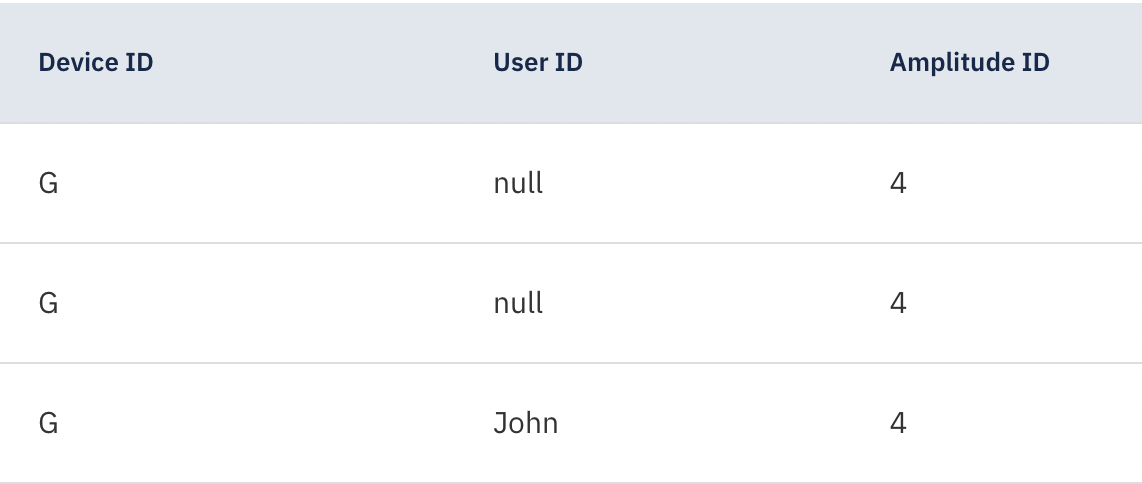This screenshot has height=484, width=1142.
Task: Click the divider line beneath the John row
Action: click(x=571, y=483)
